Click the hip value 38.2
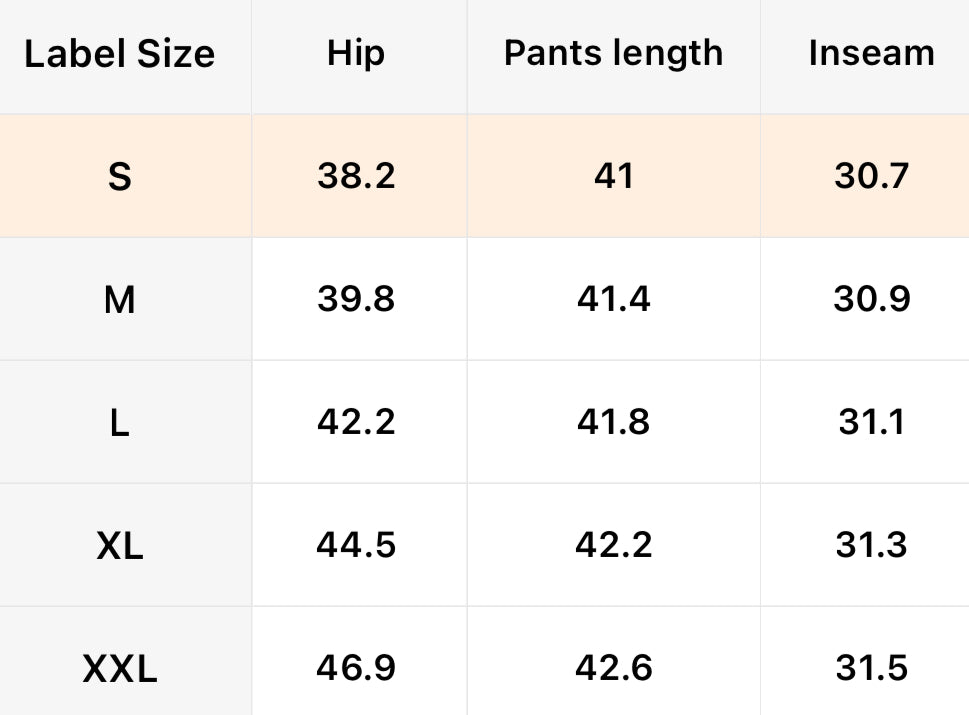 point(356,177)
